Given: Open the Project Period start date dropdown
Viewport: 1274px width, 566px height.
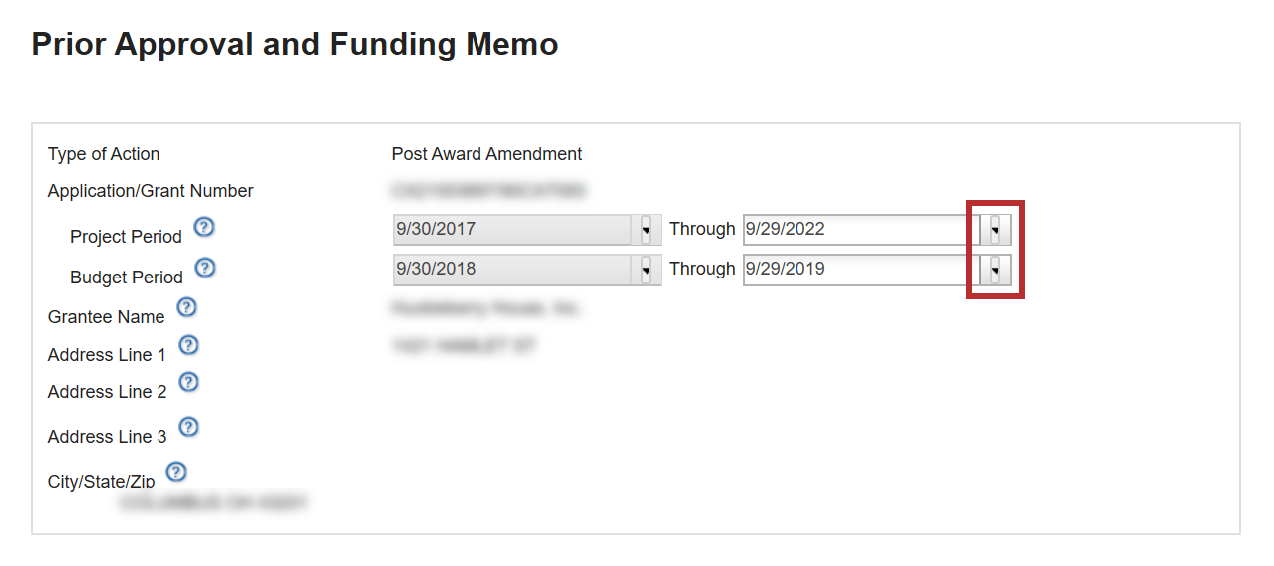Looking at the screenshot, I should click(x=646, y=230).
